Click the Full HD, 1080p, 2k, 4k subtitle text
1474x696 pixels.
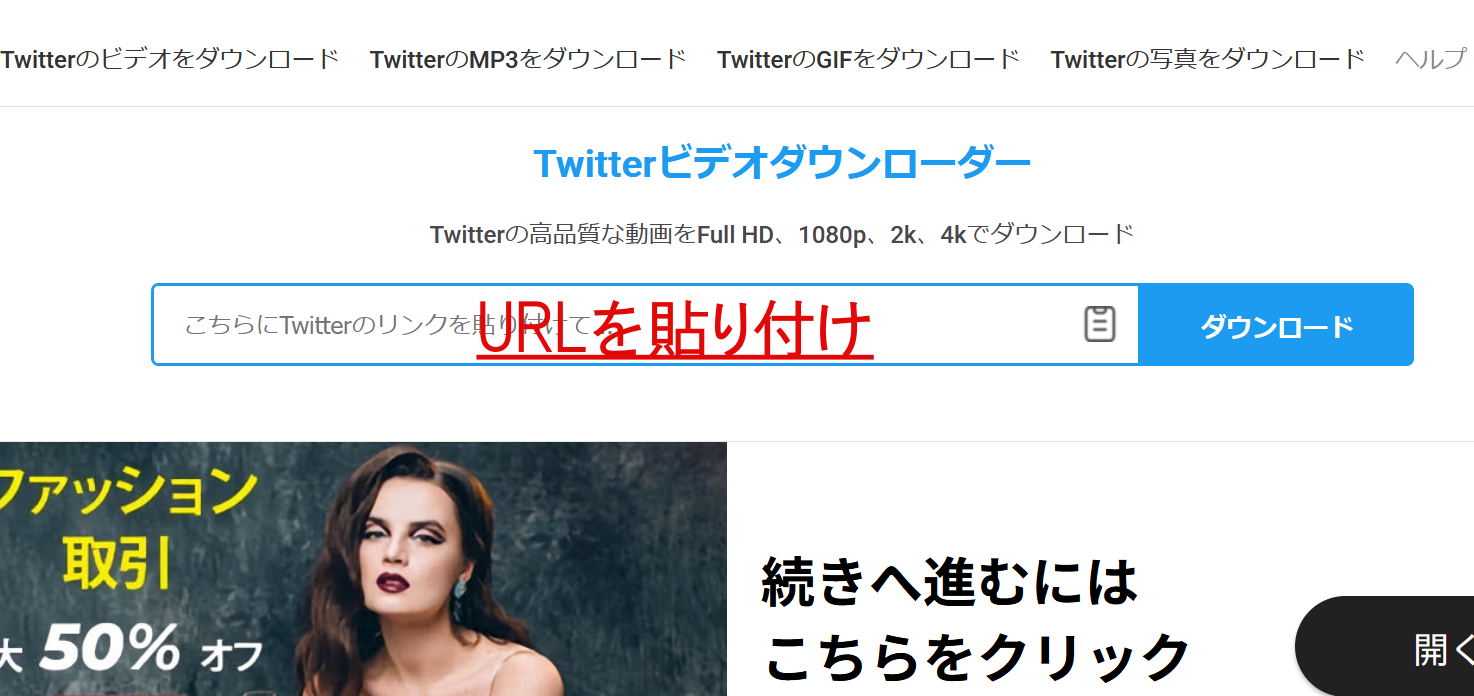pyautogui.click(x=781, y=235)
